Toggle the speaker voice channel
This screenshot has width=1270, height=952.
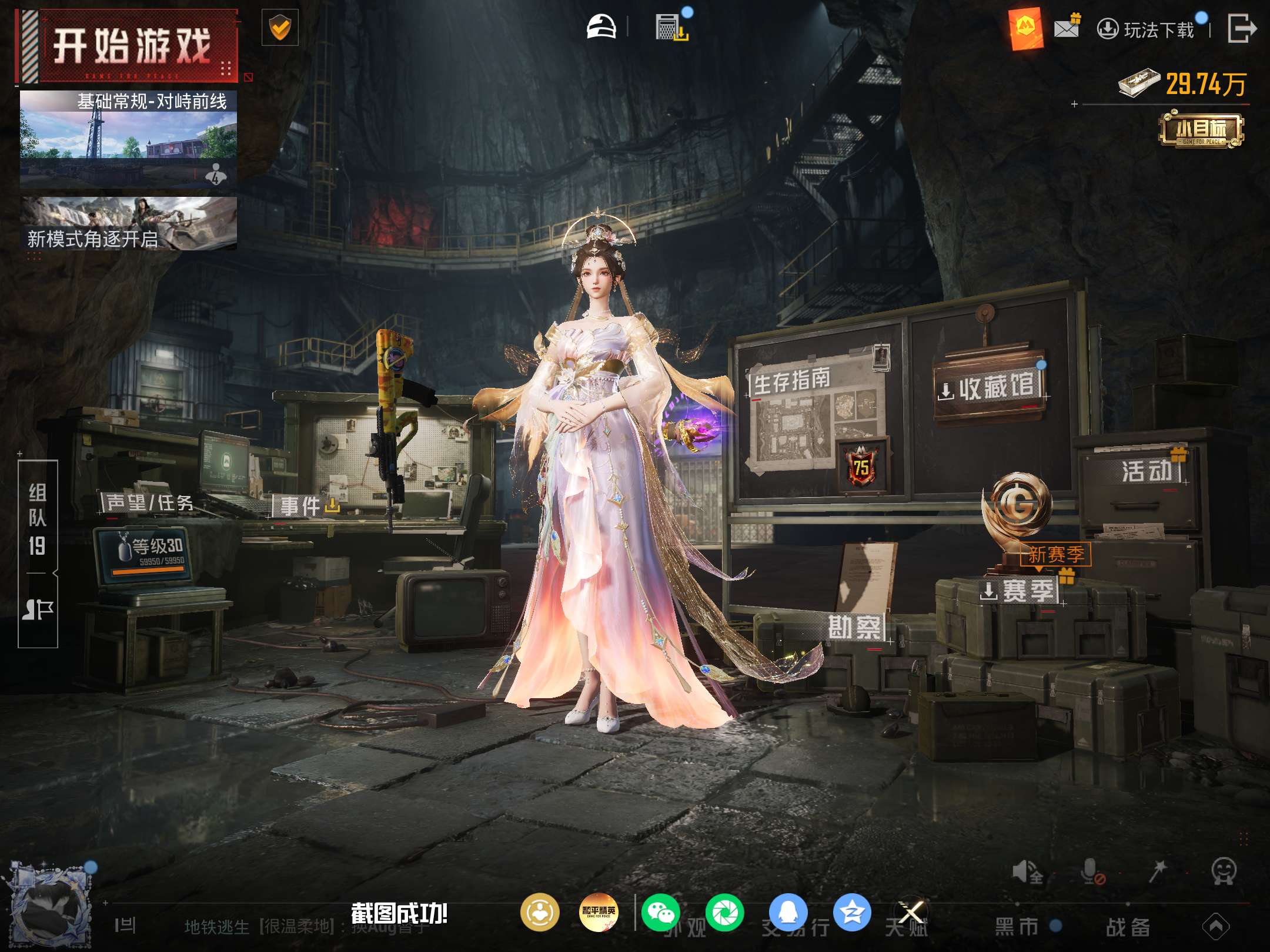tap(1027, 872)
